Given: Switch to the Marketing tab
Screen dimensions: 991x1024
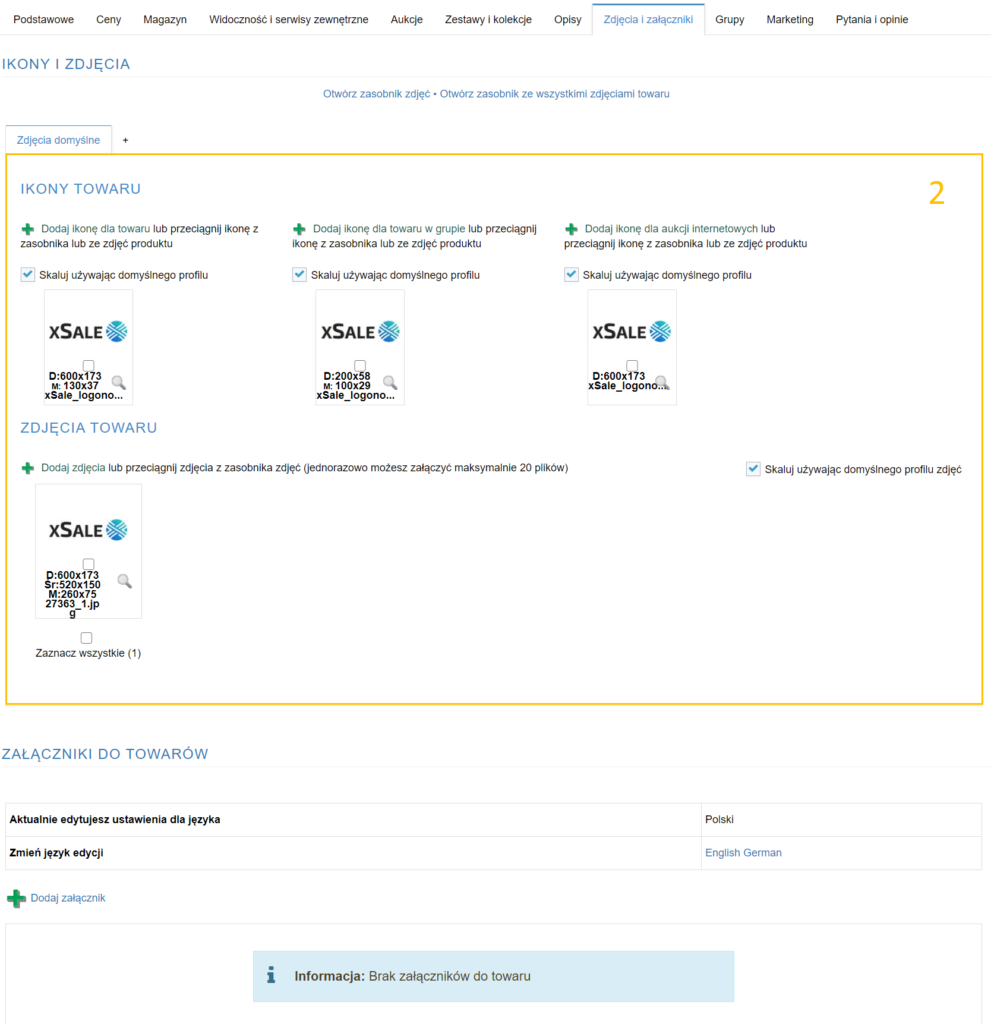Looking at the screenshot, I should [789, 19].
